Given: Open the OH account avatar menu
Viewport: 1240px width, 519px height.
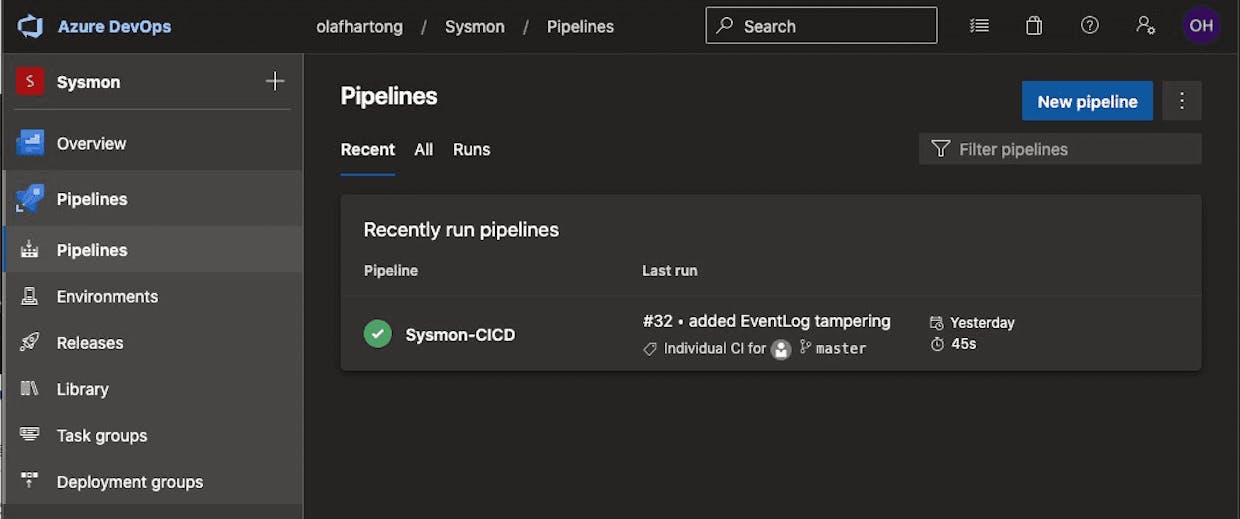Looking at the screenshot, I should pyautogui.click(x=1201, y=26).
